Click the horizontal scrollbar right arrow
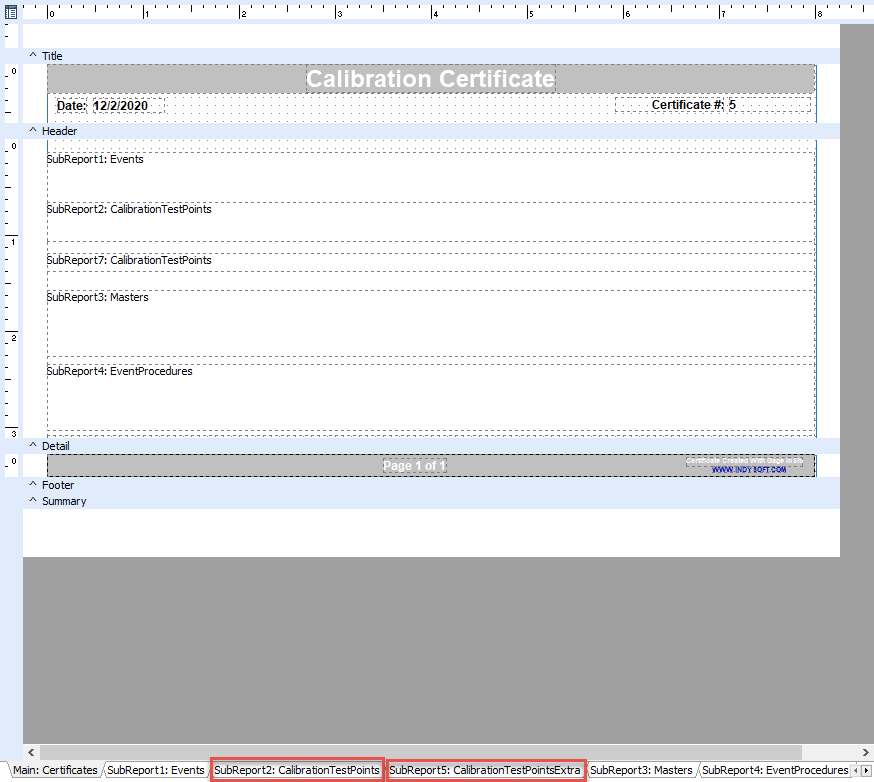 tap(863, 751)
